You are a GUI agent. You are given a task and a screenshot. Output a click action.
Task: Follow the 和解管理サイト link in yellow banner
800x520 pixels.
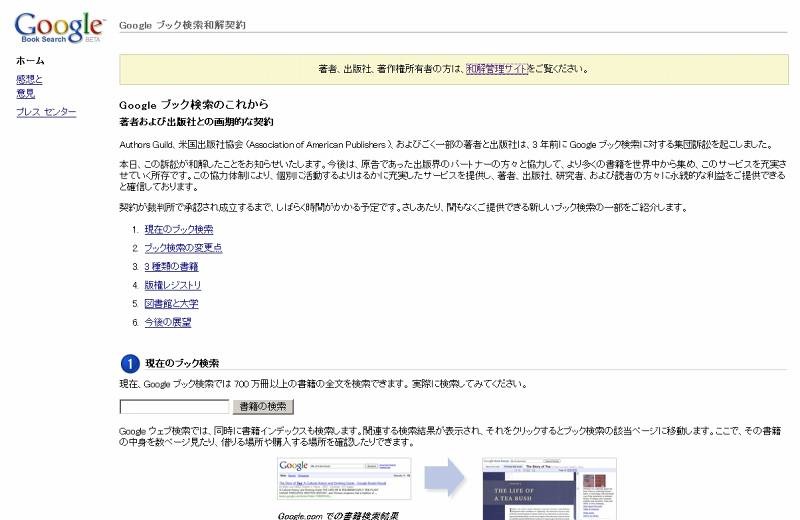tap(496, 69)
